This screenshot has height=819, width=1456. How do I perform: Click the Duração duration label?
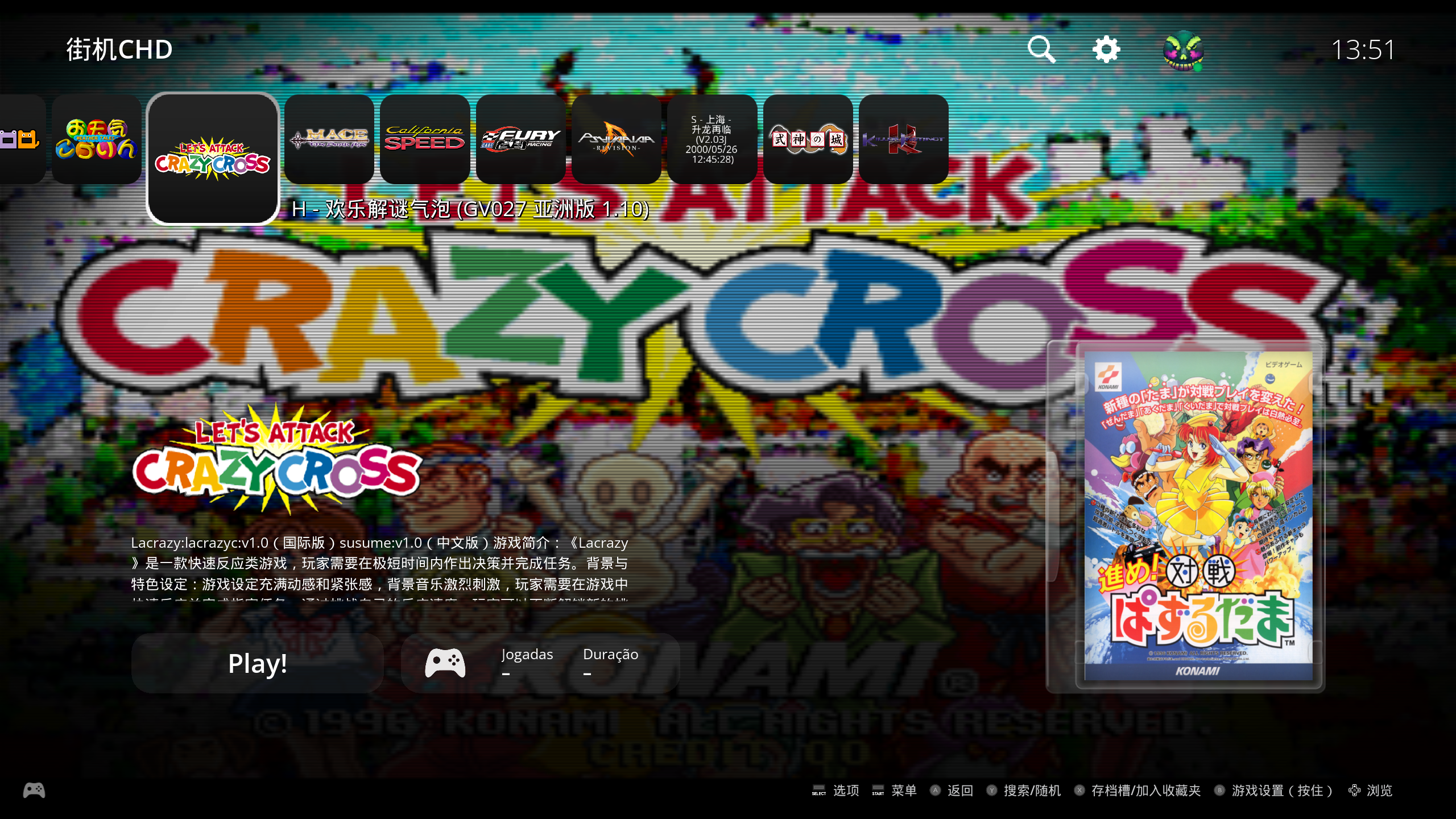tap(611, 654)
